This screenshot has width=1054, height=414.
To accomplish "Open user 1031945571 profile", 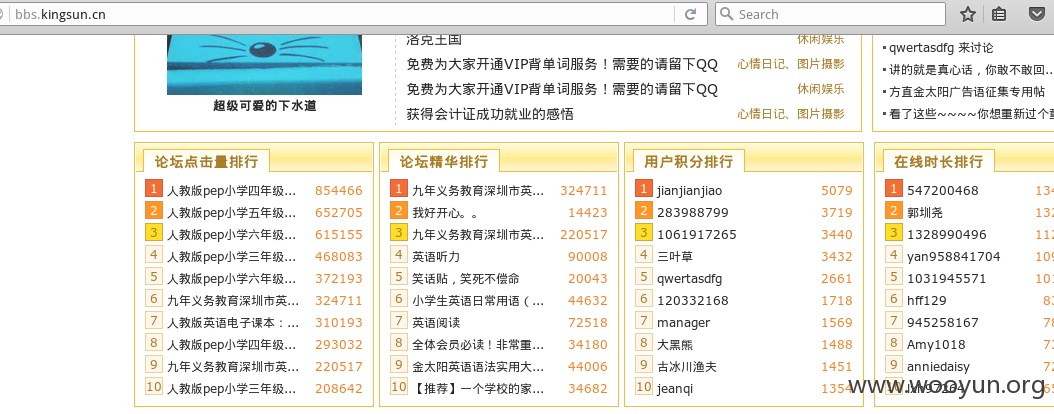I will pos(946,279).
